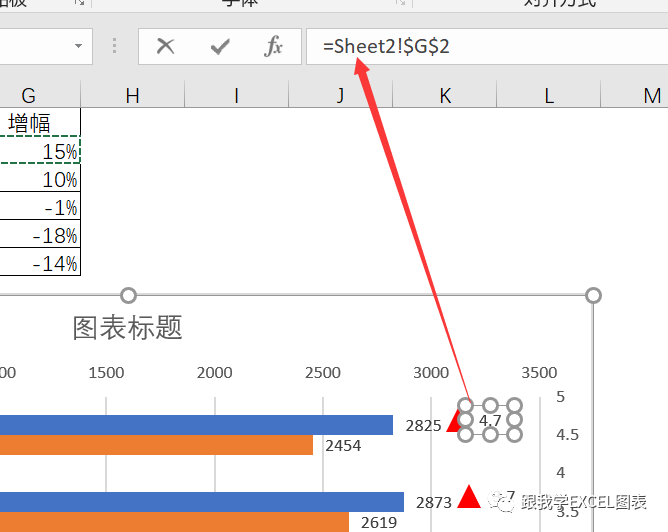Select column I header

[x=236, y=95]
